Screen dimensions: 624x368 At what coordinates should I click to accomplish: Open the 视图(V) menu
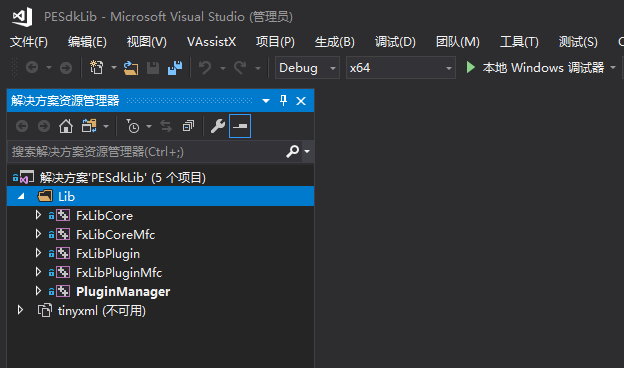[x=146, y=42]
